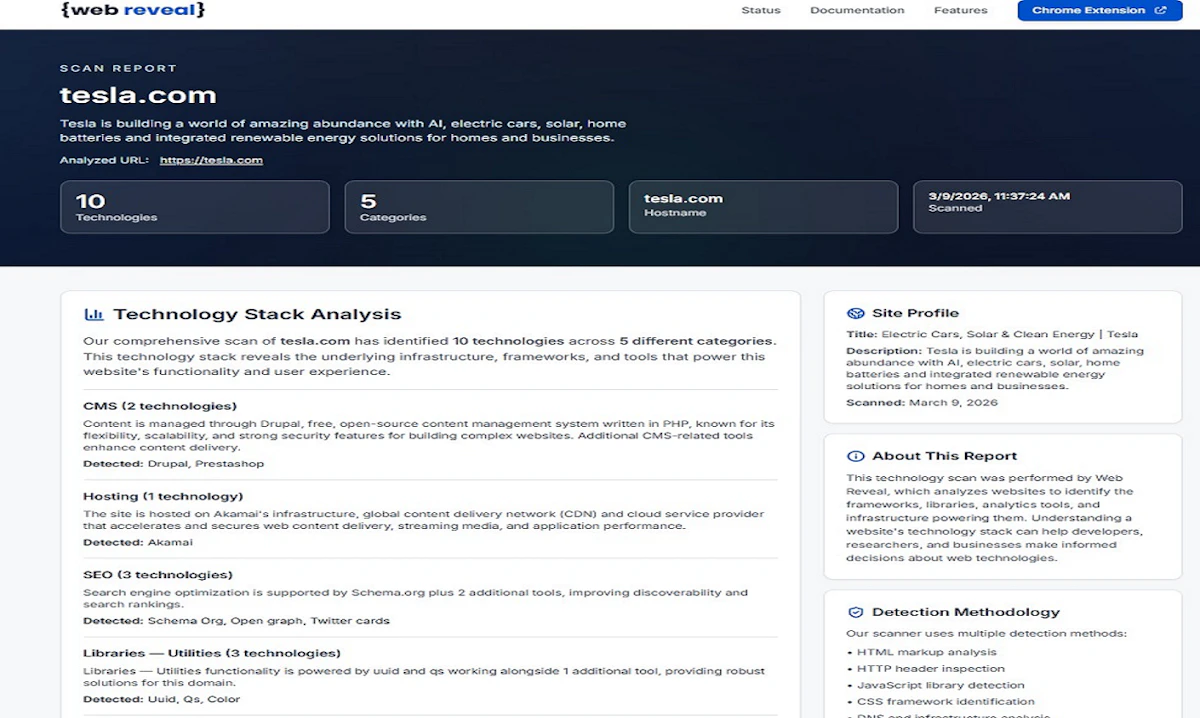1200x718 pixels.
Task: Click the Detection Methodology heading
Action: (965, 612)
